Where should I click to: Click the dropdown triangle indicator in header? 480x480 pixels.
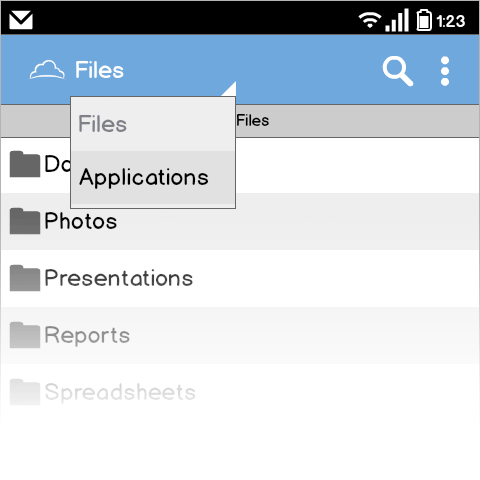229,89
